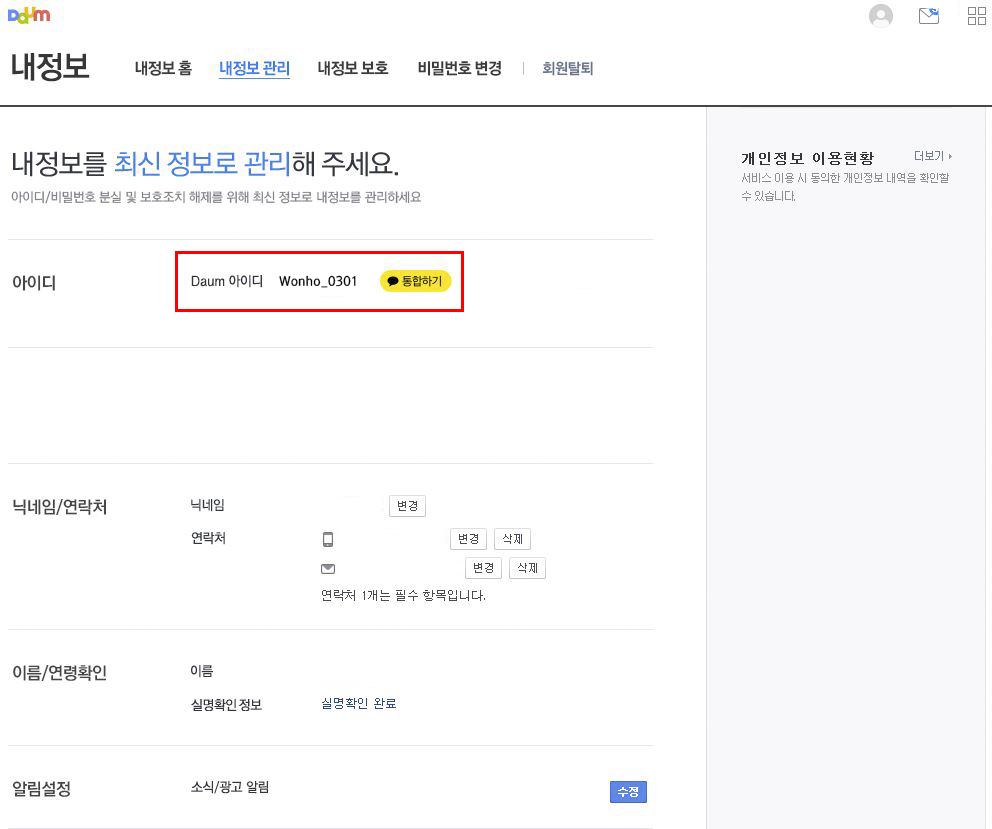
Task: Open the user profile avatar icon
Action: pos(881,16)
